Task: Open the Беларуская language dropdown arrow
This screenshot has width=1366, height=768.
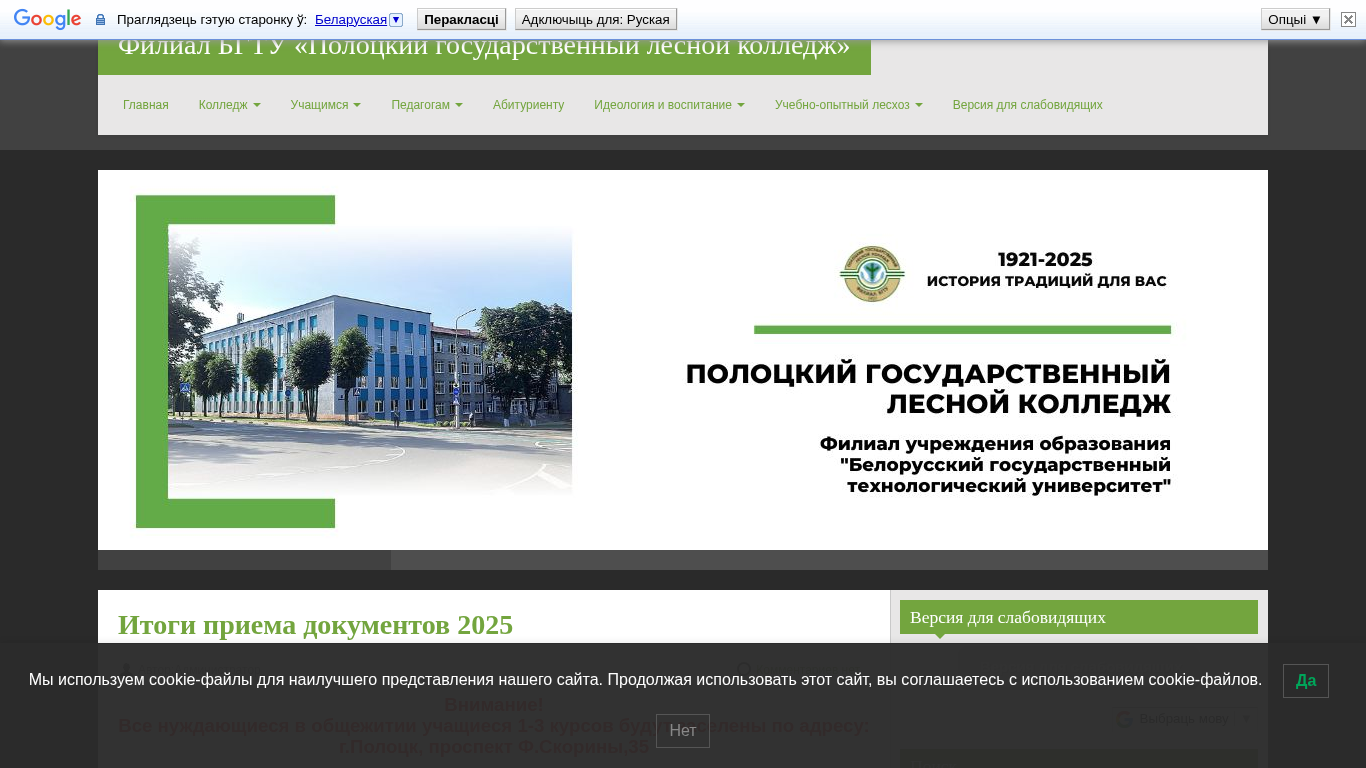Action: click(396, 19)
